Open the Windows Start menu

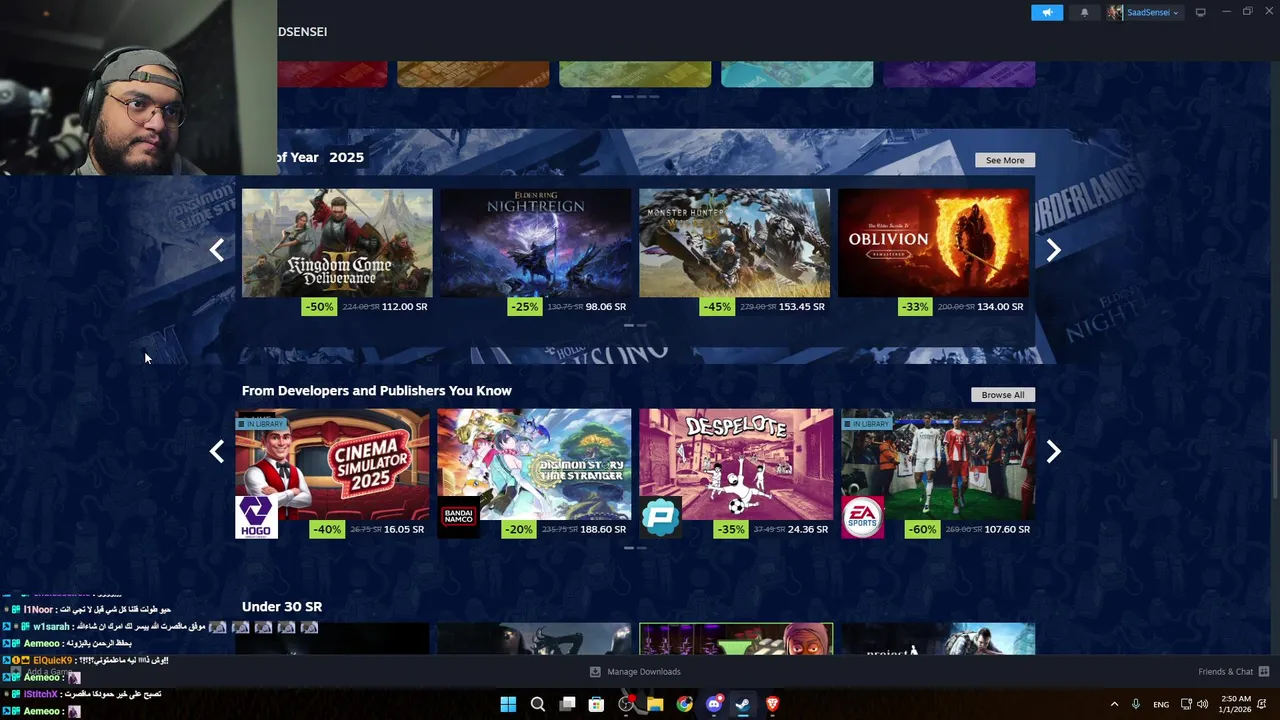click(x=508, y=704)
